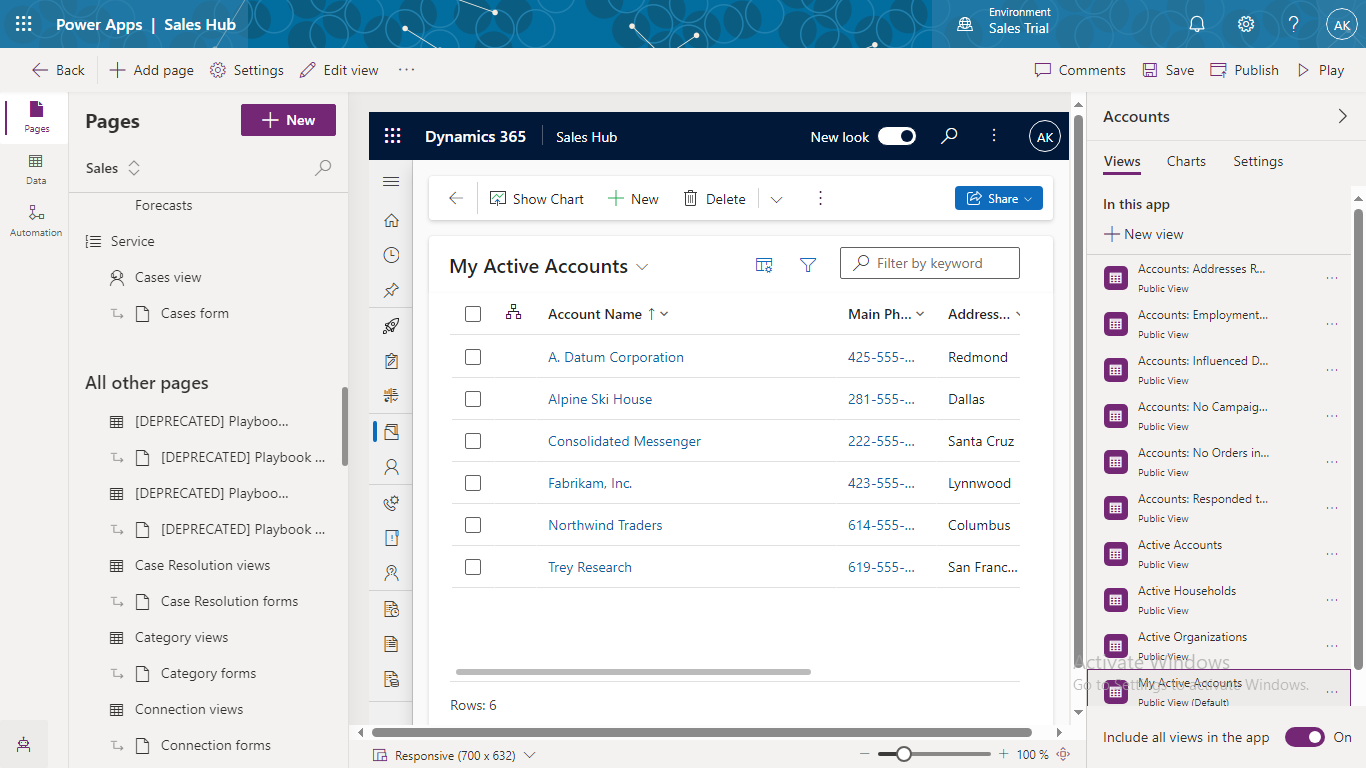Click the Publish button
Viewport: 1366px width, 768px height.
pyautogui.click(x=1244, y=69)
